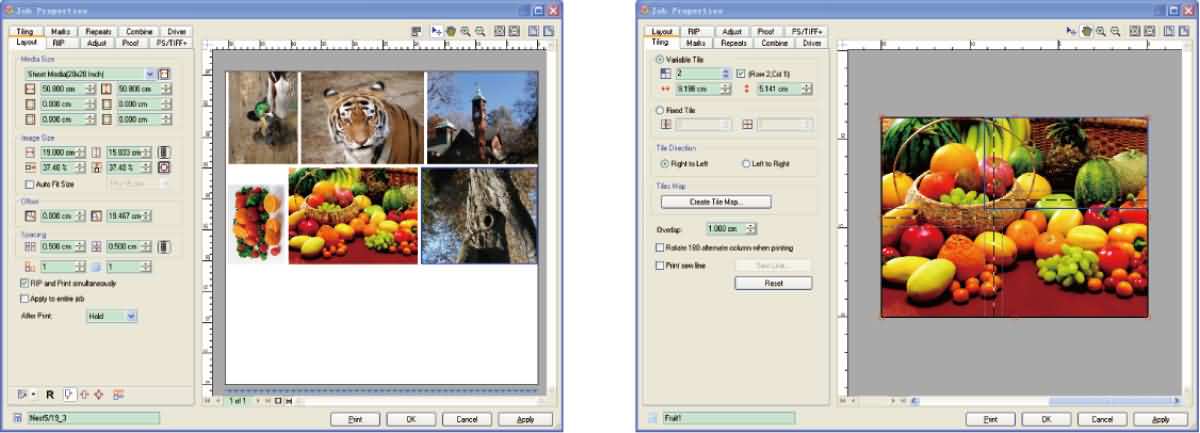Select the Fixed Tile radio button
This screenshot has height=433, width=1200.
[x=657, y=110]
